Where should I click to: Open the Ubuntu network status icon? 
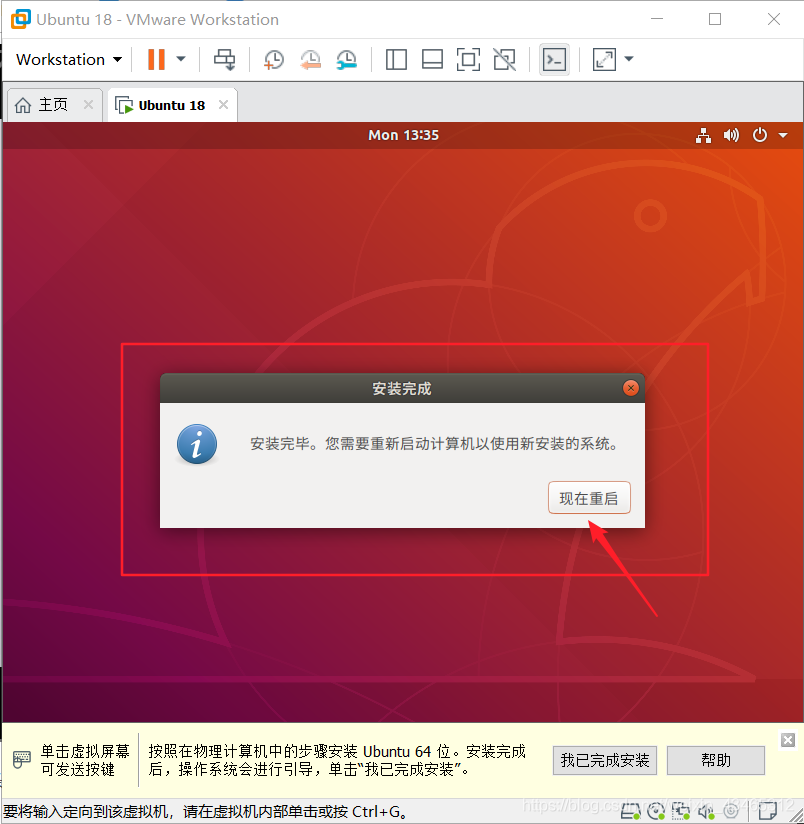click(x=703, y=136)
